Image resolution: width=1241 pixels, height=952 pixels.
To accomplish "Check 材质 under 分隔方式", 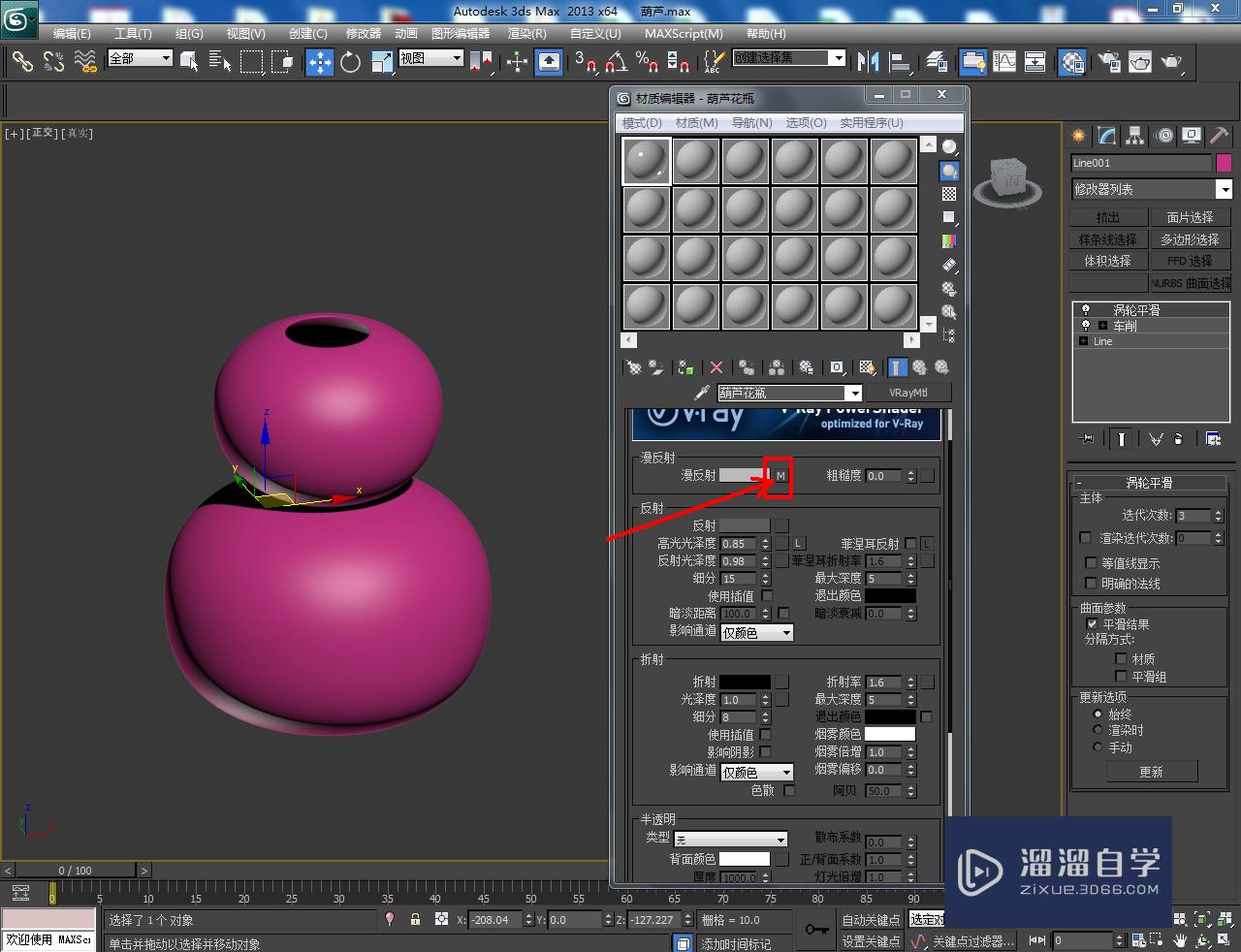I will click(x=1121, y=659).
